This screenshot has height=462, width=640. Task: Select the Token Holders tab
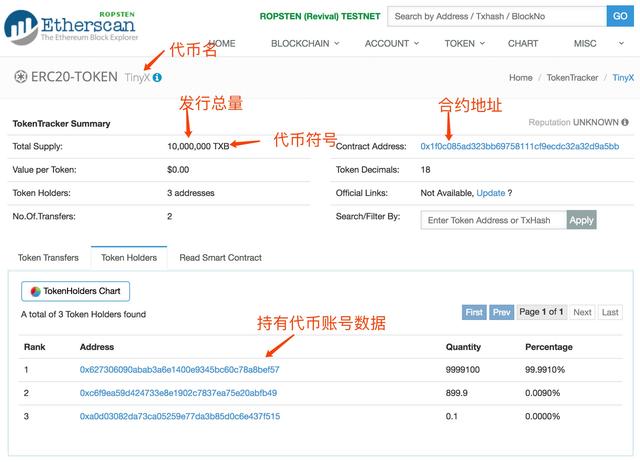pos(129,258)
